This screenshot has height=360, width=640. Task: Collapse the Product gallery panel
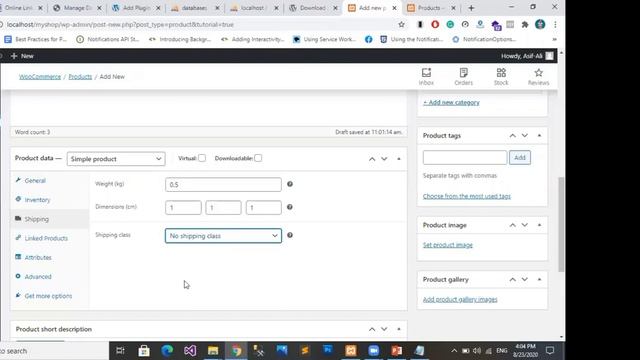539,280
